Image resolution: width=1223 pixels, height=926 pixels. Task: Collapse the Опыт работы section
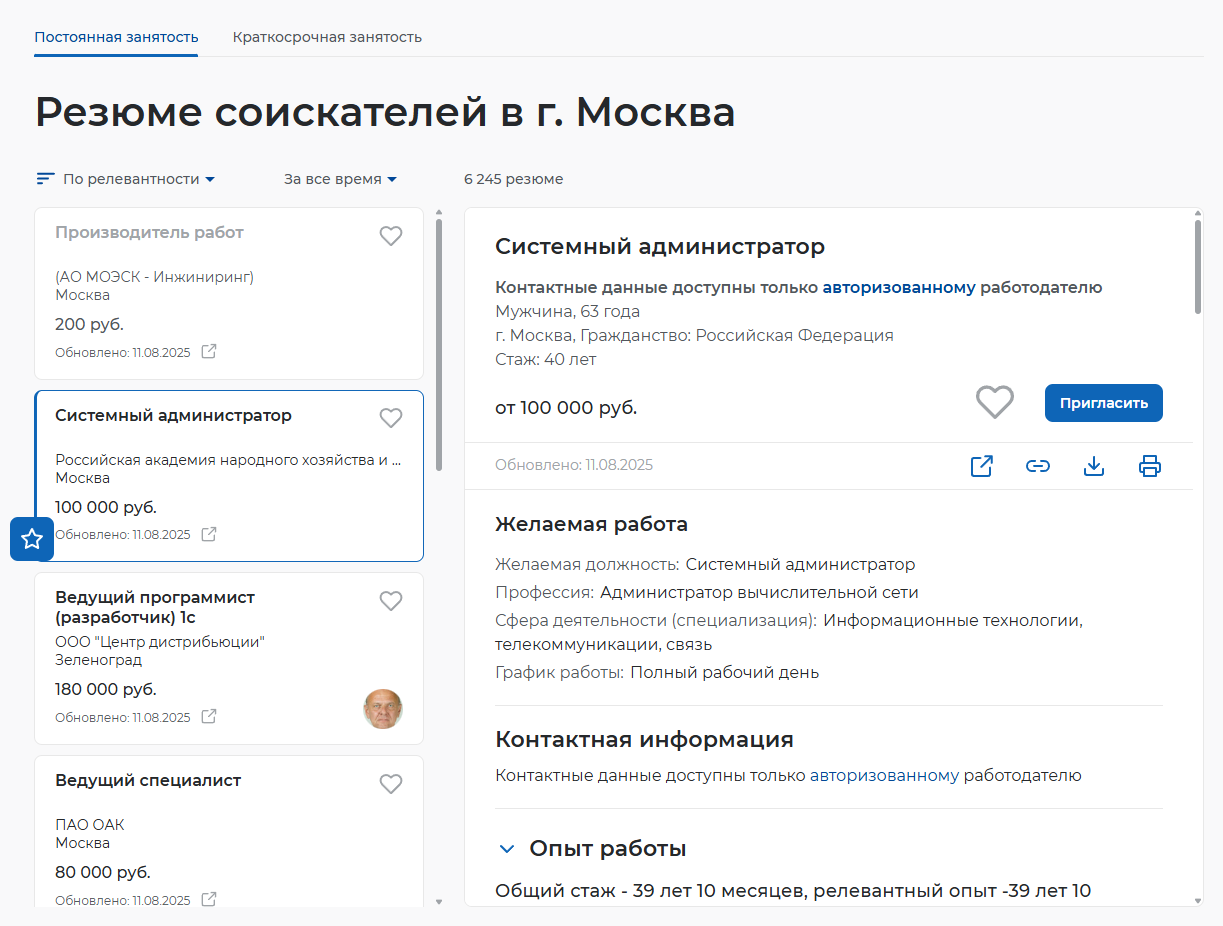coord(507,849)
